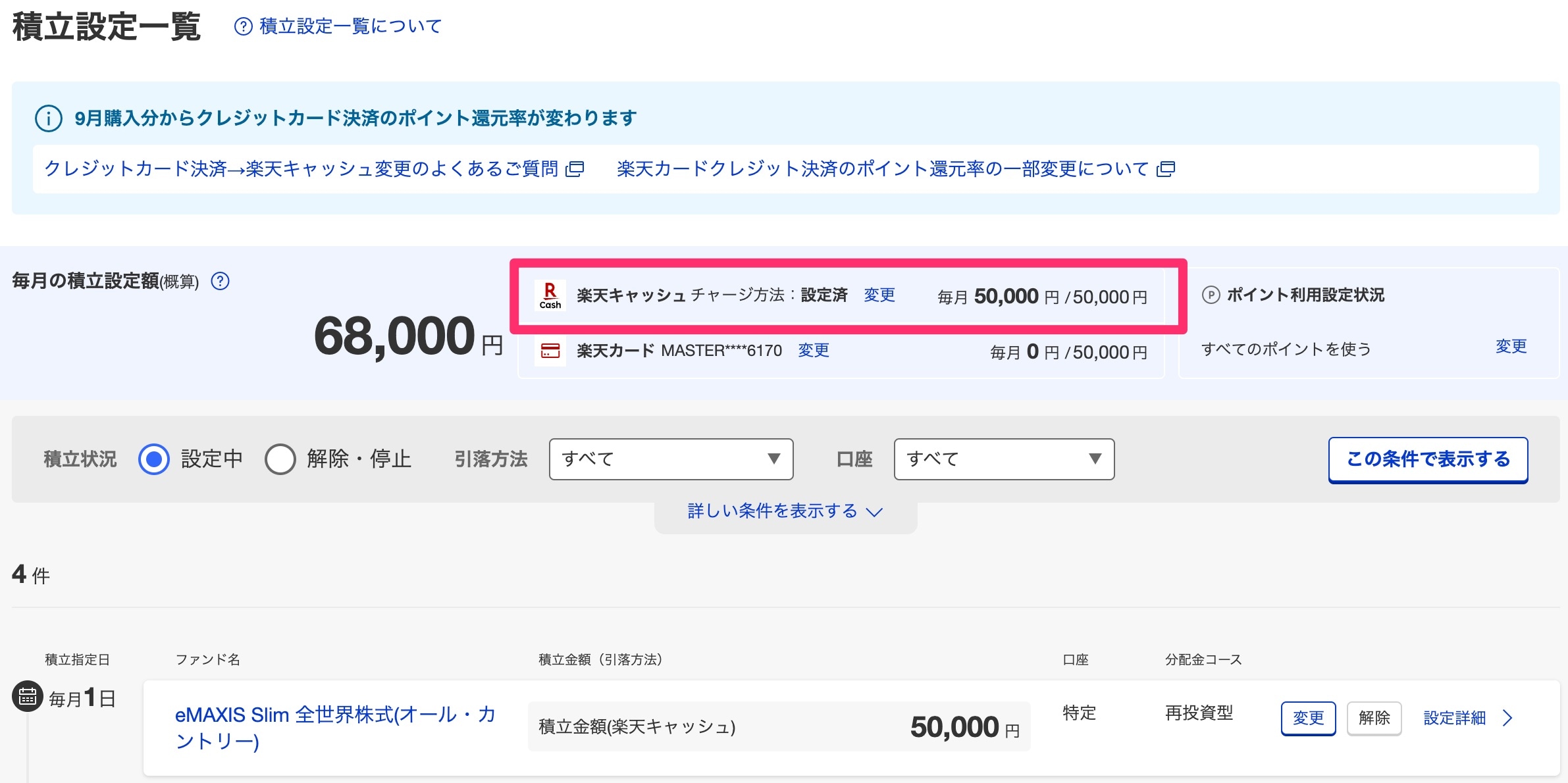Expand 詳しい条件を表示する

pyautogui.click(x=785, y=511)
